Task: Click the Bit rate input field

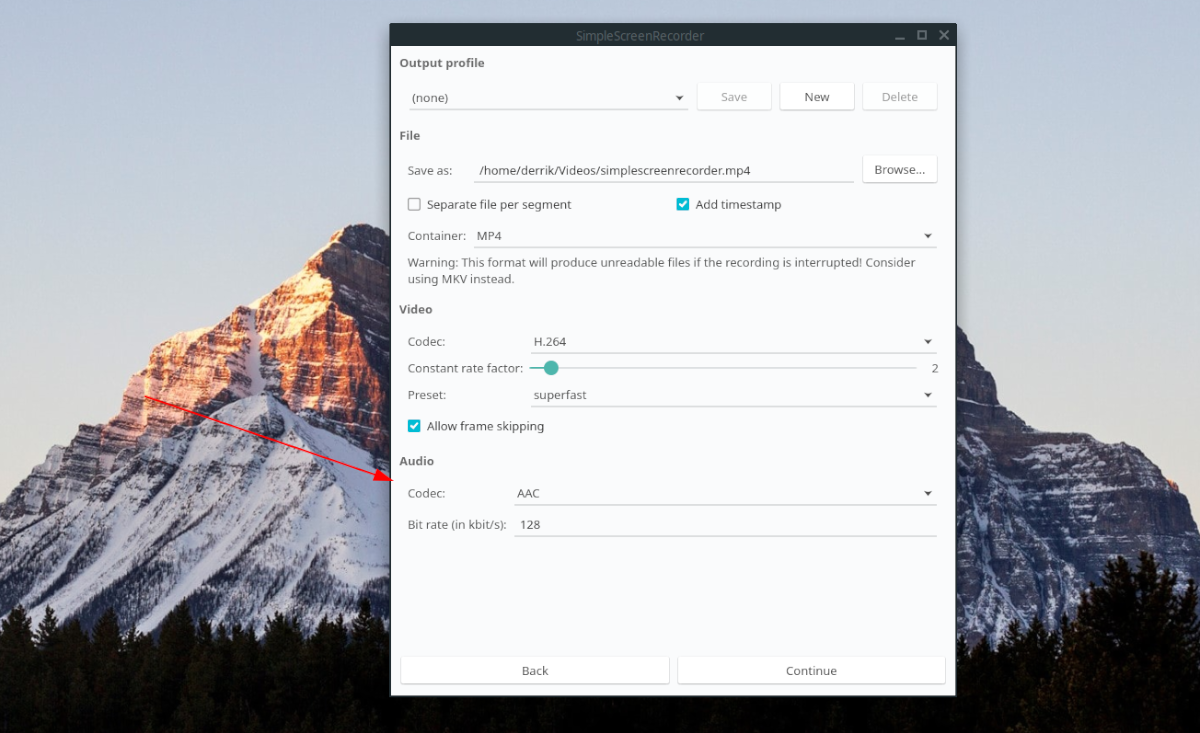Action: click(x=725, y=524)
